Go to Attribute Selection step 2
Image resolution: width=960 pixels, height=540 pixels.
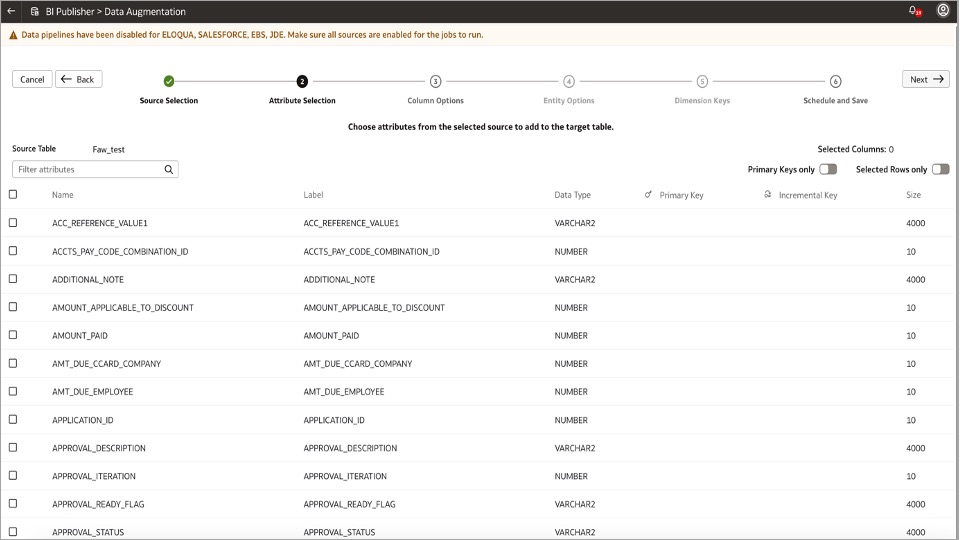pyautogui.click(x=302, y=81)
